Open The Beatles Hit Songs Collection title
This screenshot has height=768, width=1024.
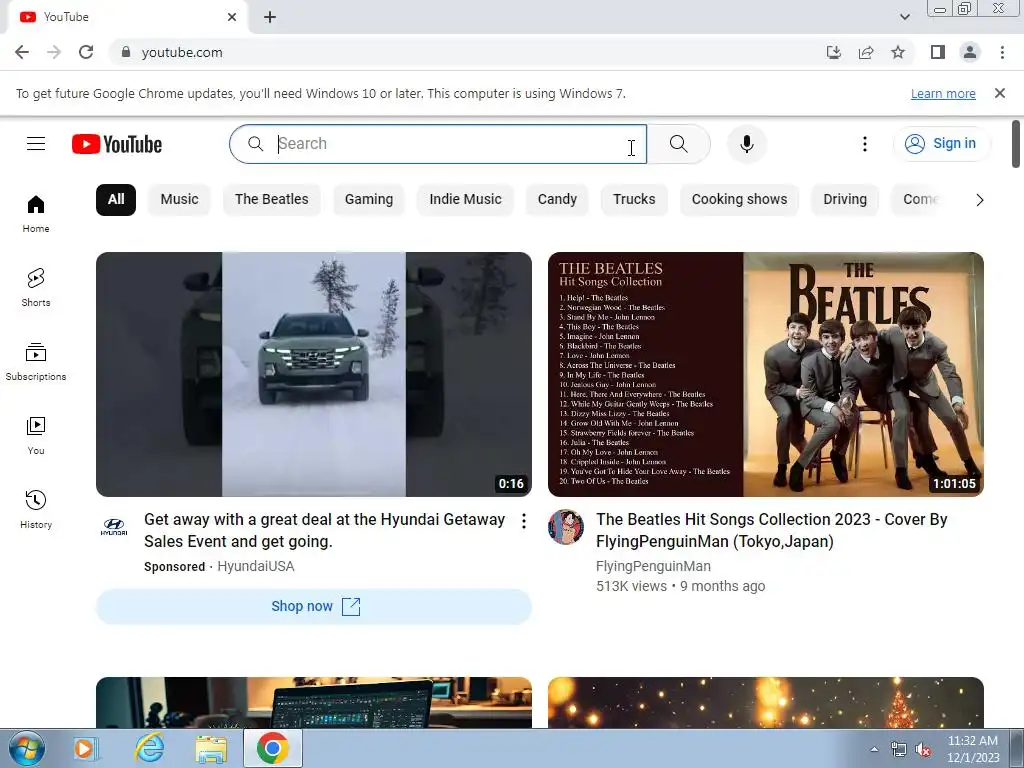771,530
